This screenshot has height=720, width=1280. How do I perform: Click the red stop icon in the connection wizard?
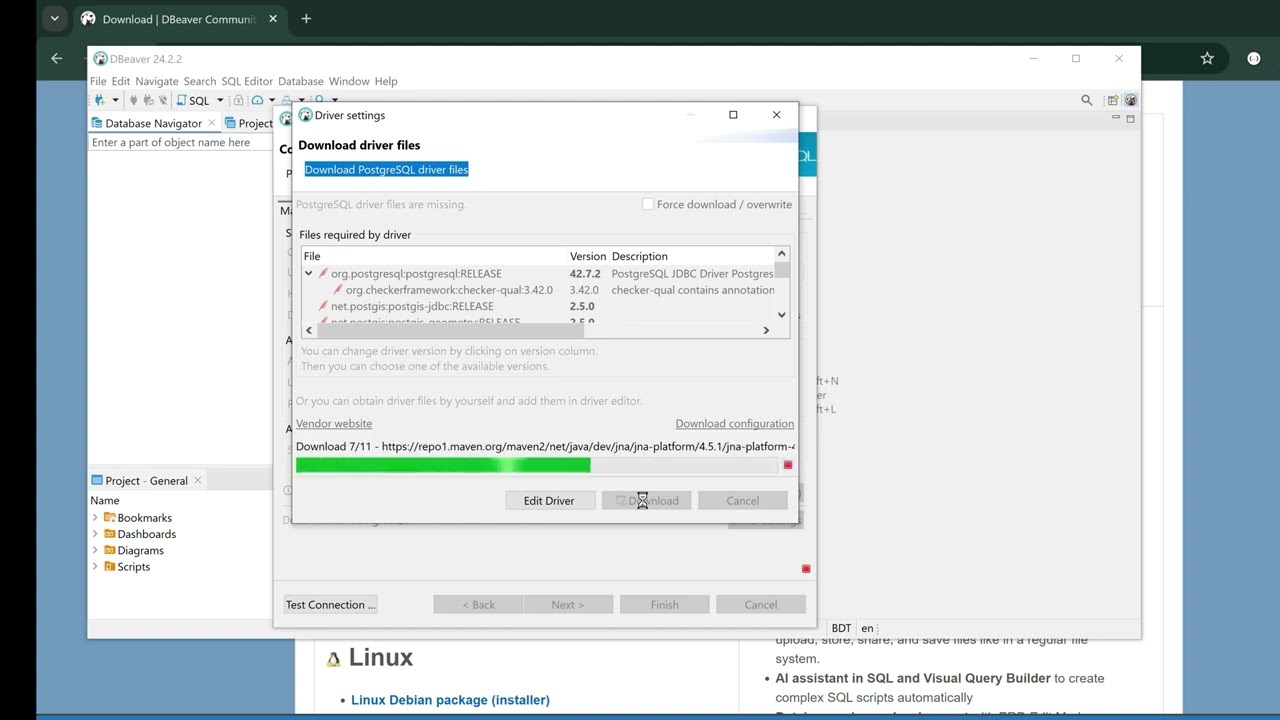[x=806, y=569]
